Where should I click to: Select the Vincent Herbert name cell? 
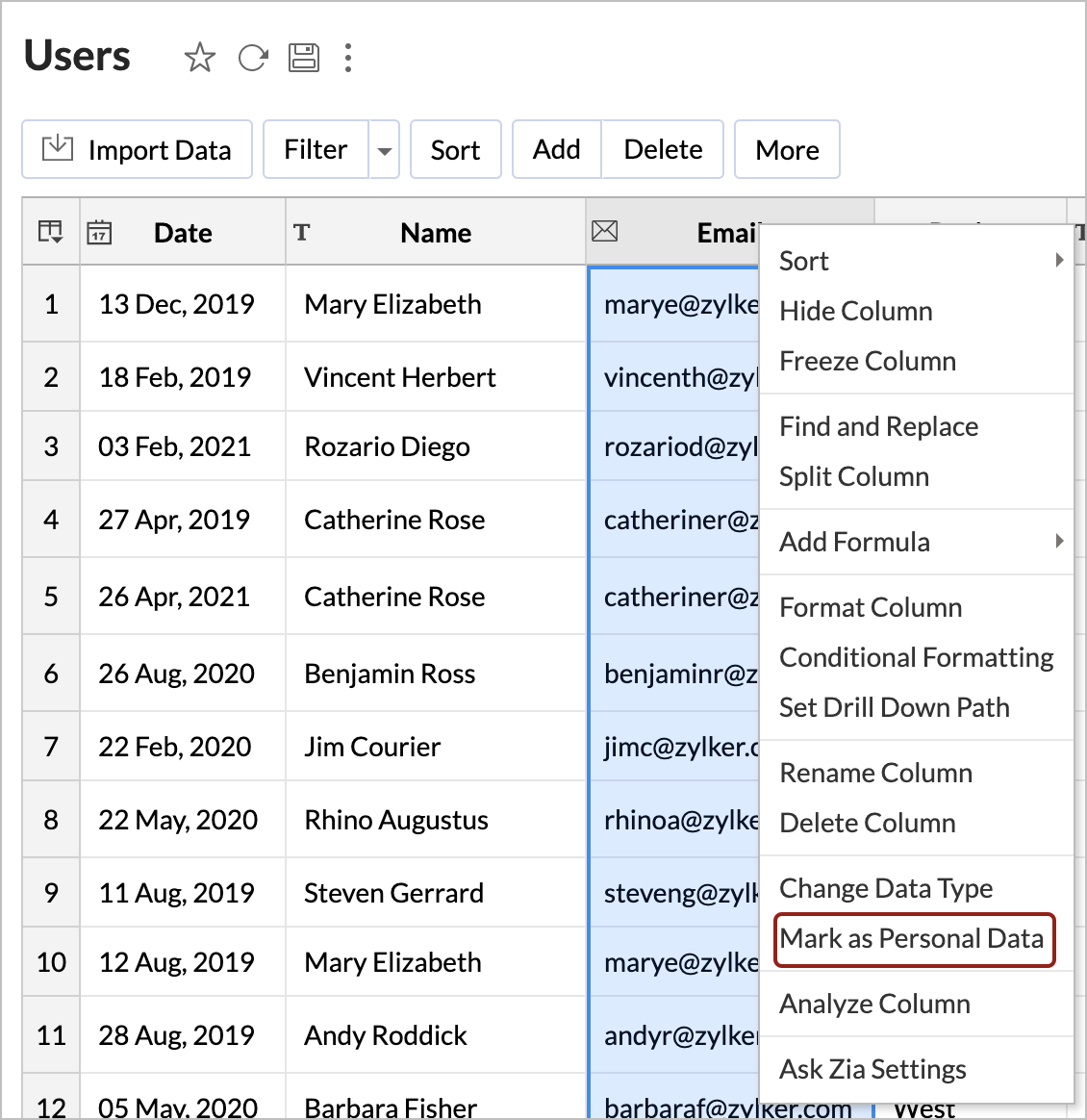(400, 377)
